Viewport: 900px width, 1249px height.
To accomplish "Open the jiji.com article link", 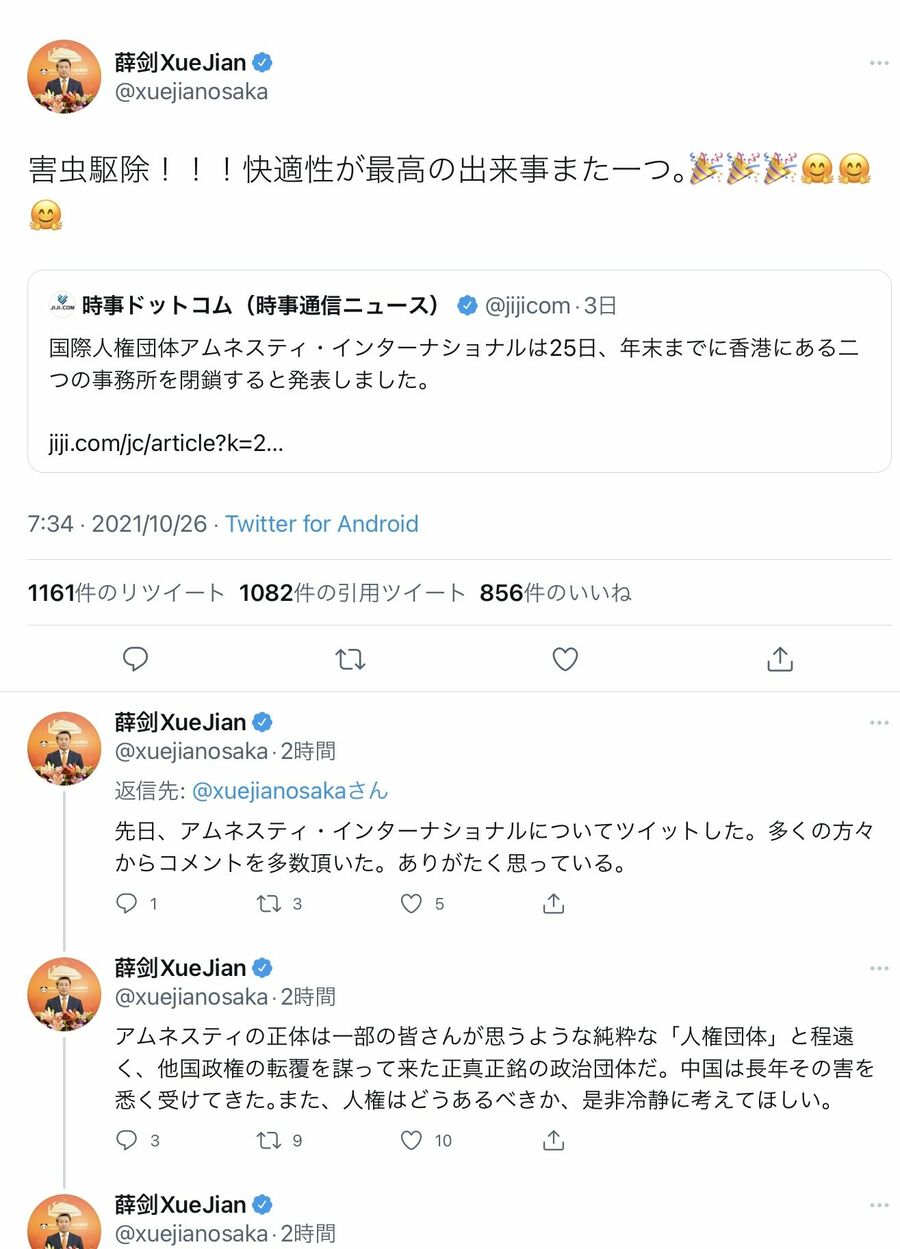I will [x=166, y=443].
